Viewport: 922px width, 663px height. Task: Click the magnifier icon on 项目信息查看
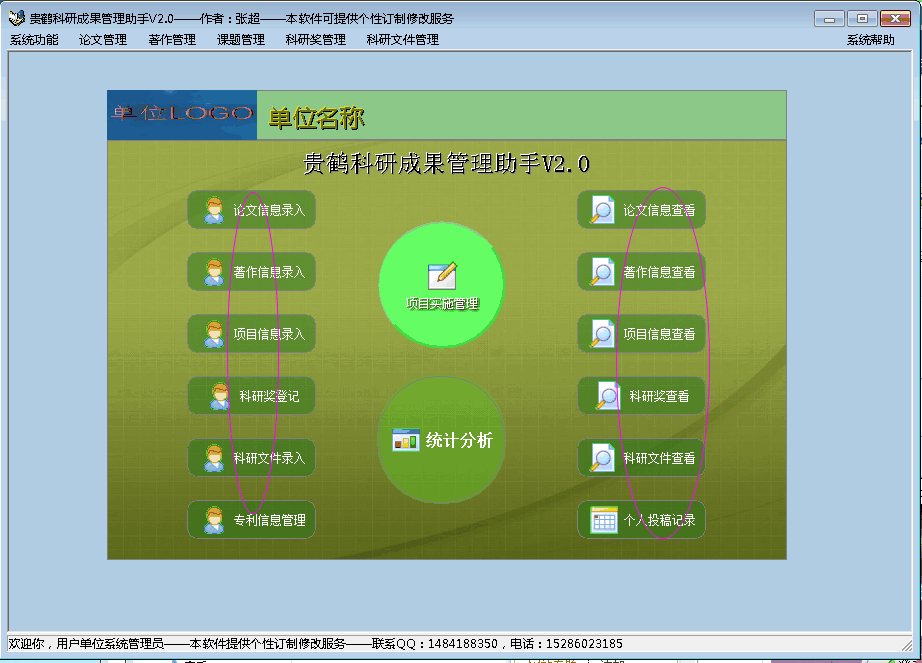coord(602,334)
